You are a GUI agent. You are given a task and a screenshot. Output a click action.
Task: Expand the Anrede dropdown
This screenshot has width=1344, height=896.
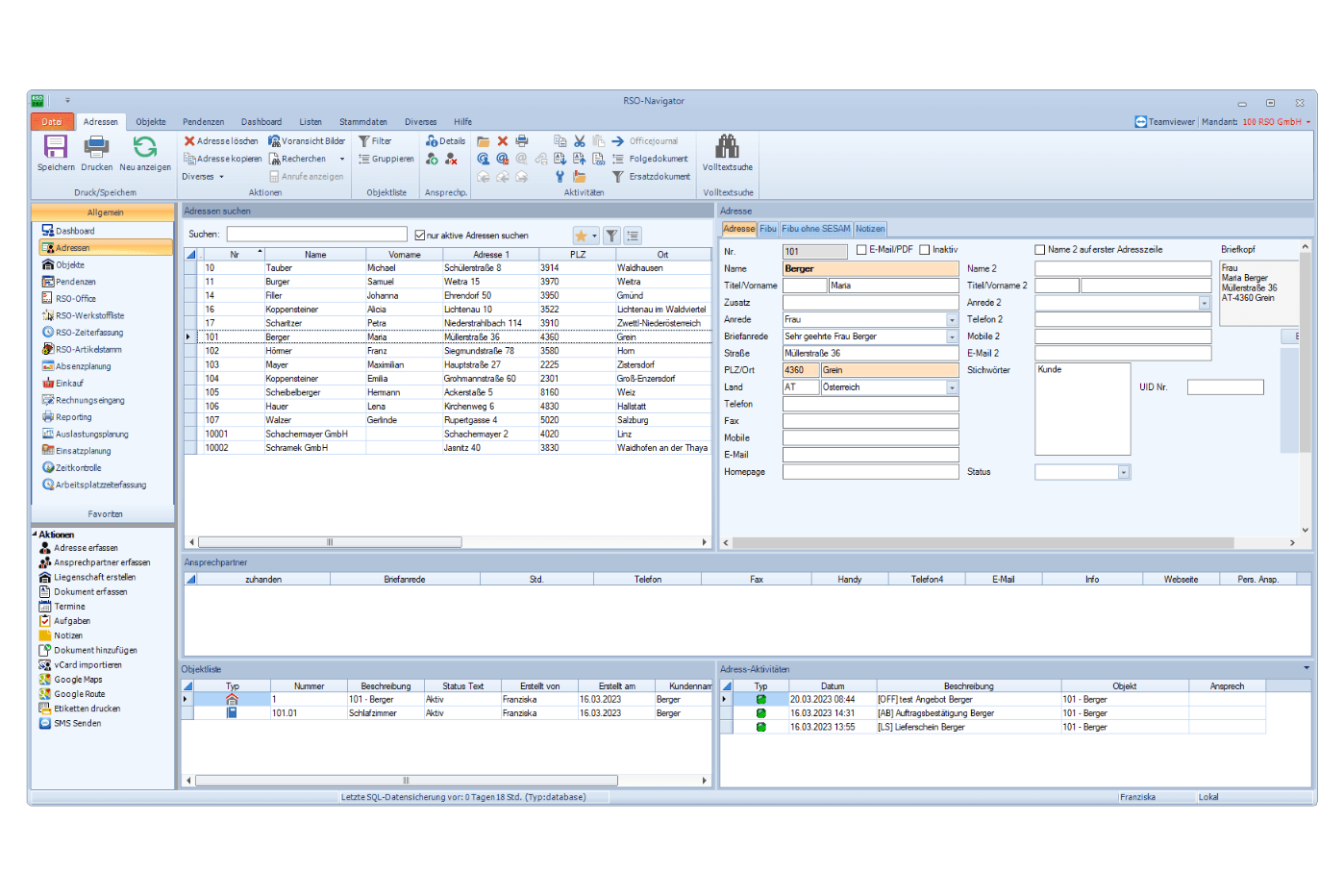click(952, 320)
